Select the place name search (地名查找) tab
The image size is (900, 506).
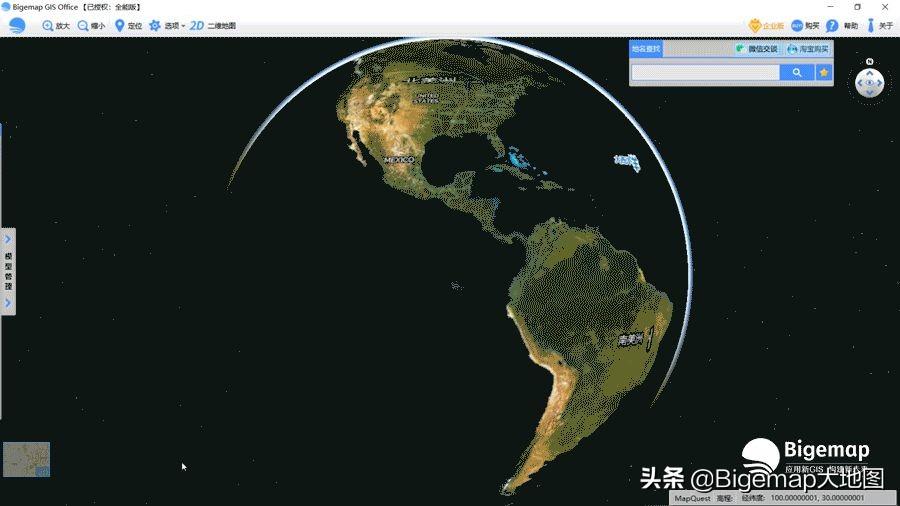[x=646, y=48]
